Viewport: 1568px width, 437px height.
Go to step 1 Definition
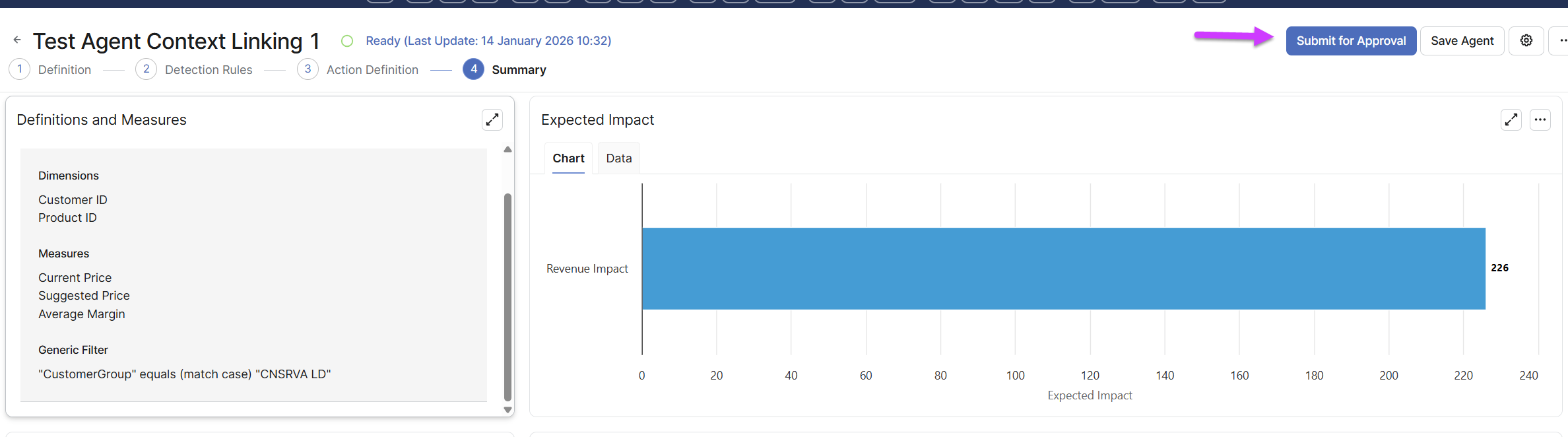tap(20, 69)
